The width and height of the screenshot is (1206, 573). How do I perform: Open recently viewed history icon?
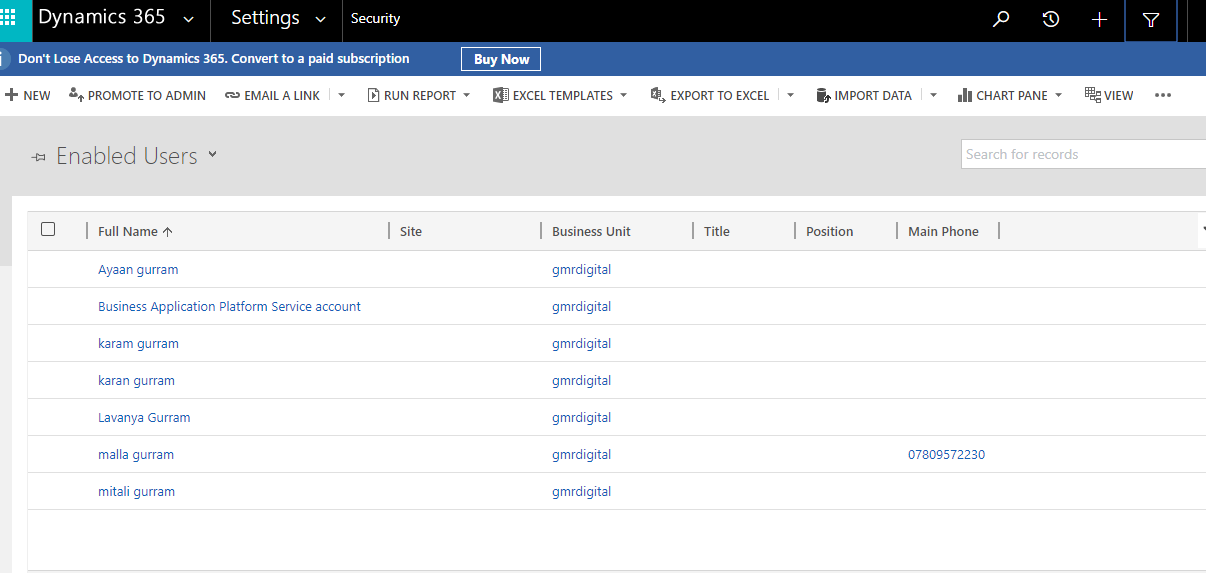point(1050,20)
